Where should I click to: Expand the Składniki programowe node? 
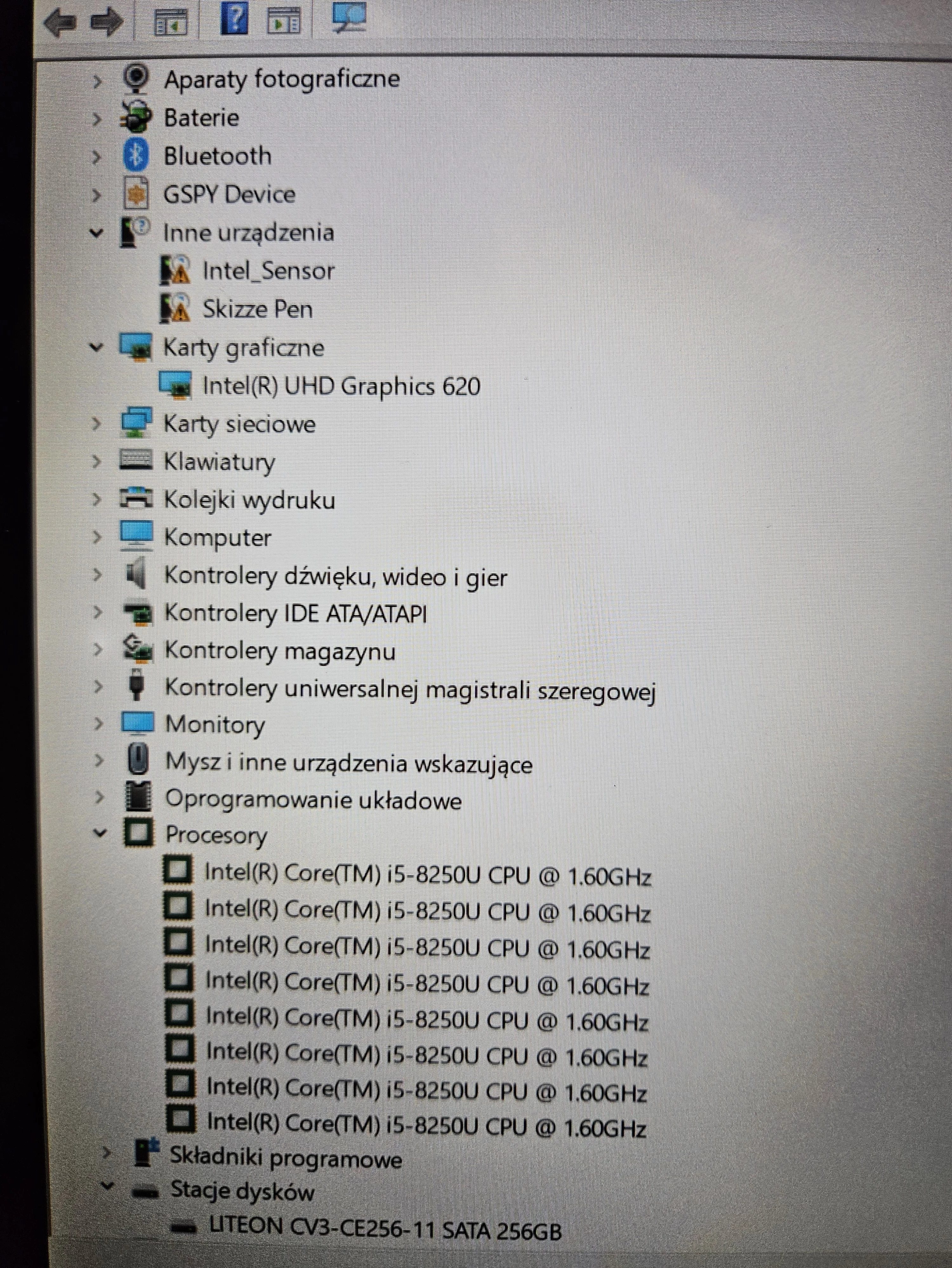coord(107,1153)
